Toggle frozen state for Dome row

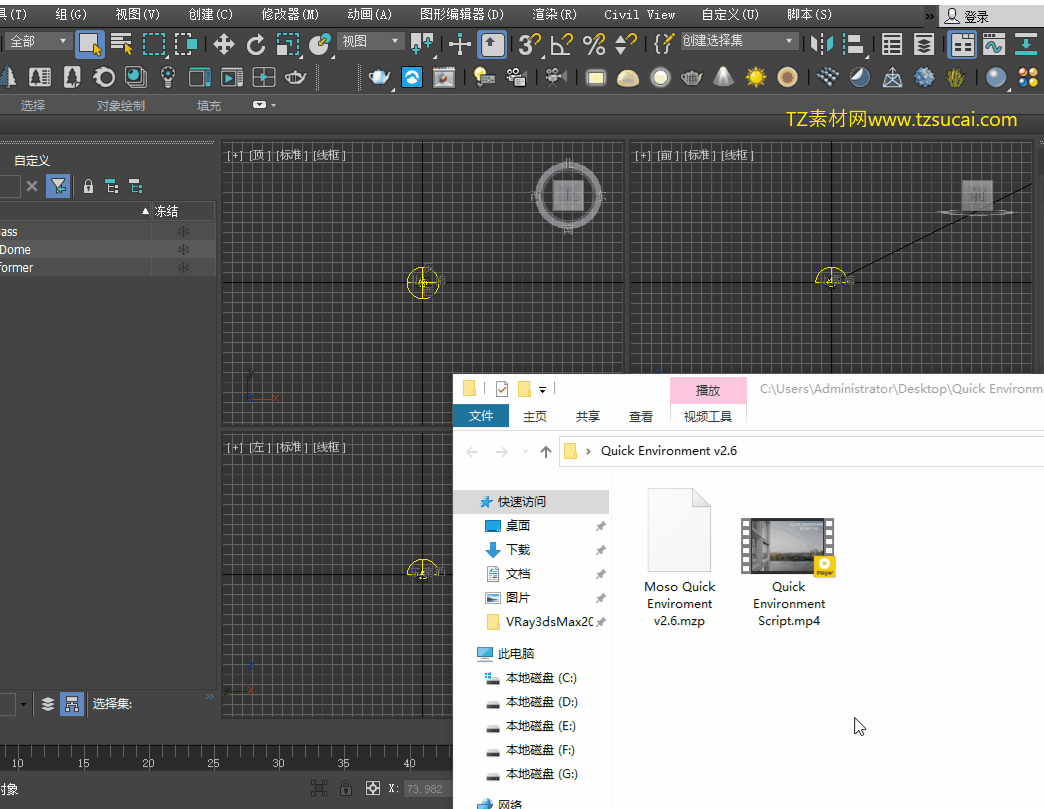click(x=183, y=250)
